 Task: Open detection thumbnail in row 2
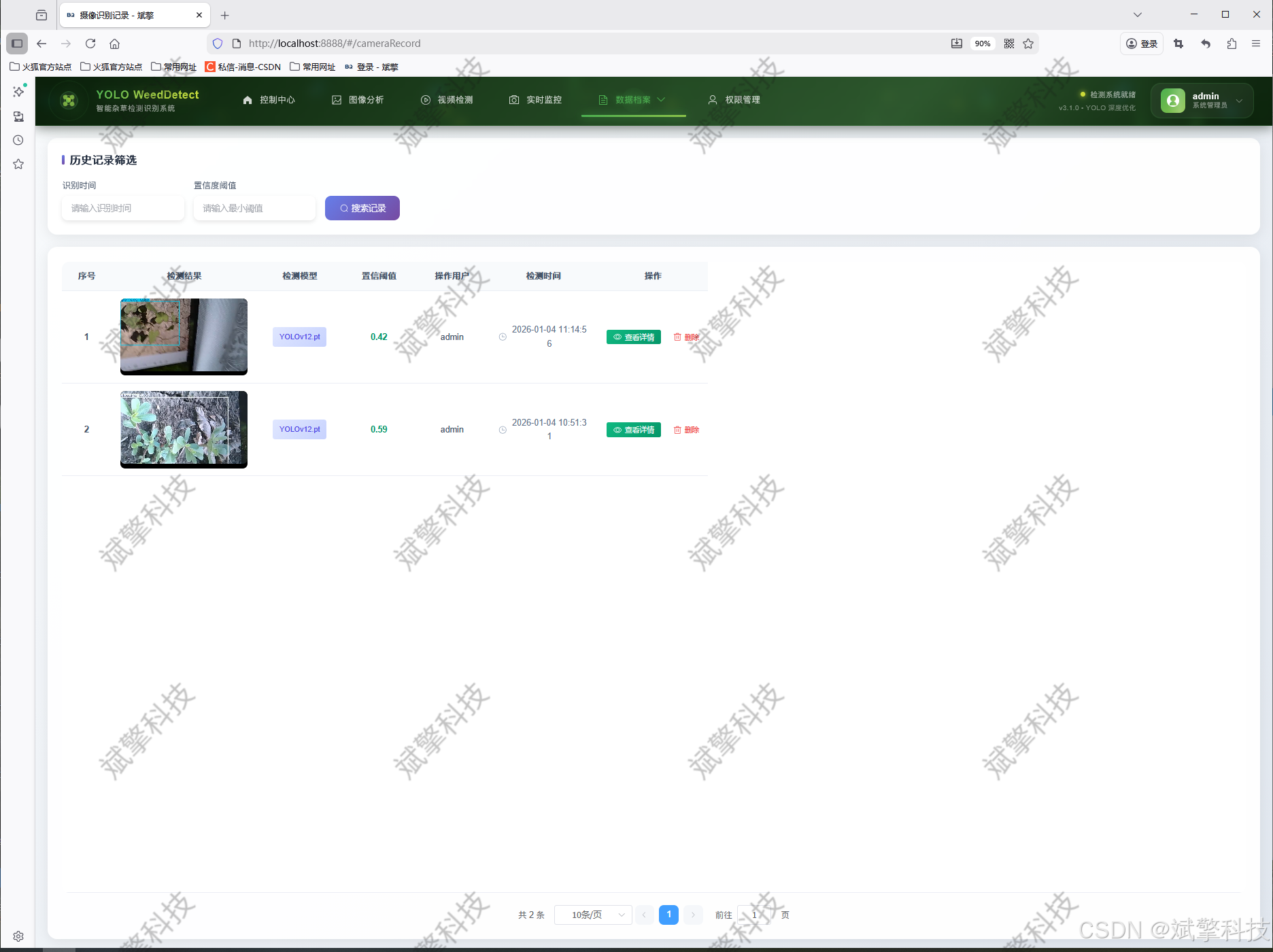[x=184, y=429]
